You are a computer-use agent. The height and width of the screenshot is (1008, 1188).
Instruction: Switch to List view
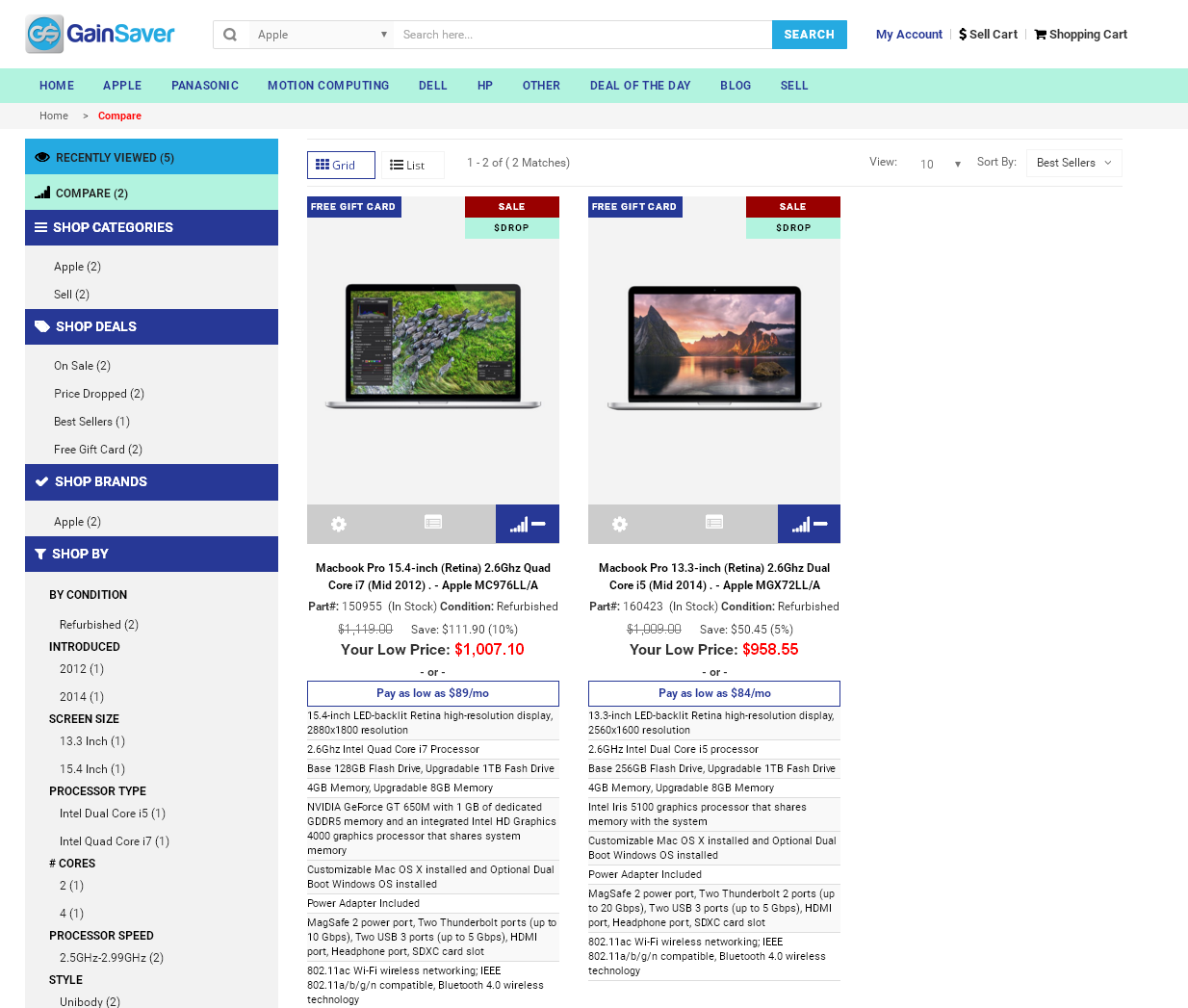(412, 165)
